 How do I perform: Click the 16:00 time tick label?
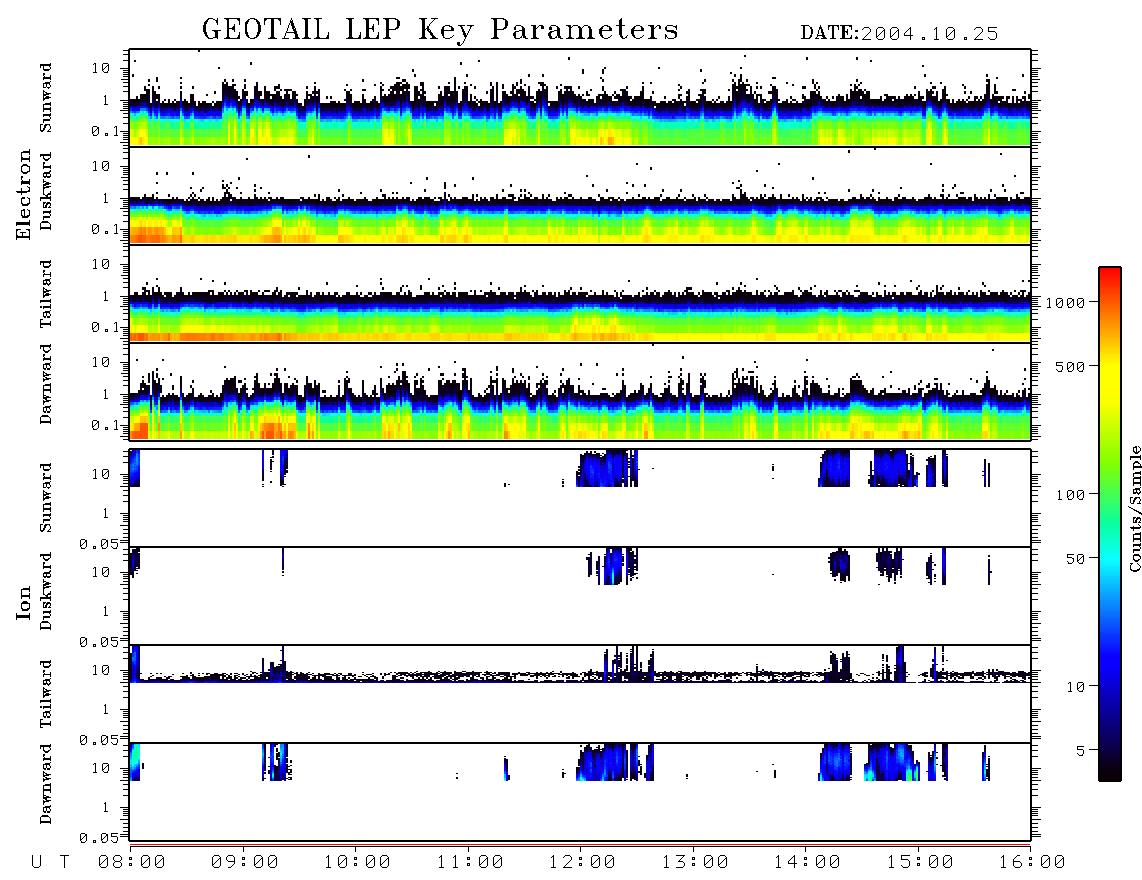tap(1032, 863)
